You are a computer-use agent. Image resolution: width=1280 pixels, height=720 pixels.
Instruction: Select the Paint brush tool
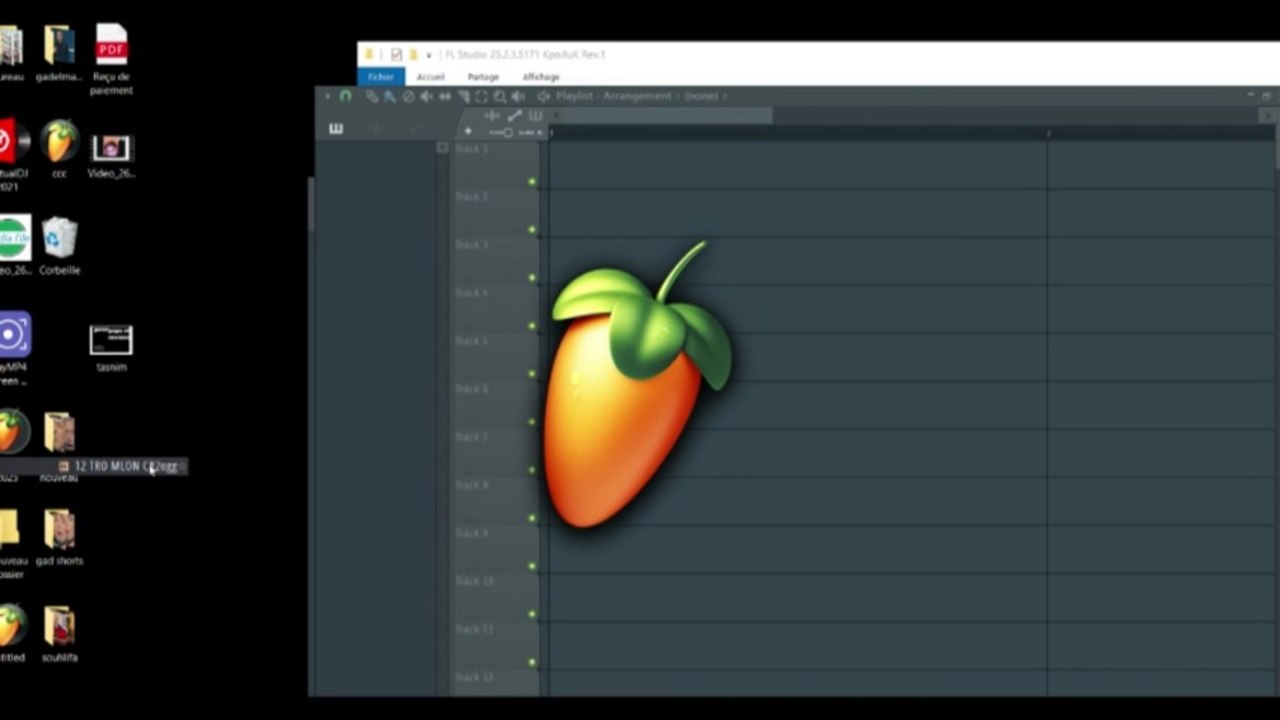coord(390,96)
